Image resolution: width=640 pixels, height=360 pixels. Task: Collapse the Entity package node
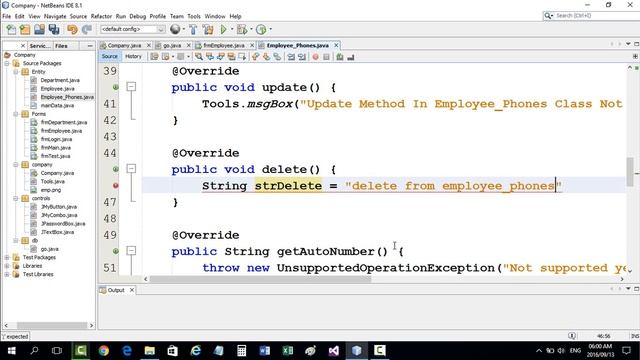point(16,72)
